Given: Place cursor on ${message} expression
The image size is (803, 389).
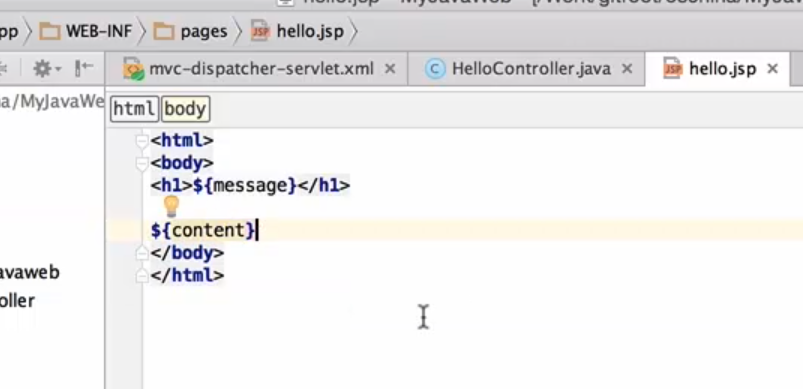Looking at the screenshot, I should click(245, 185).
